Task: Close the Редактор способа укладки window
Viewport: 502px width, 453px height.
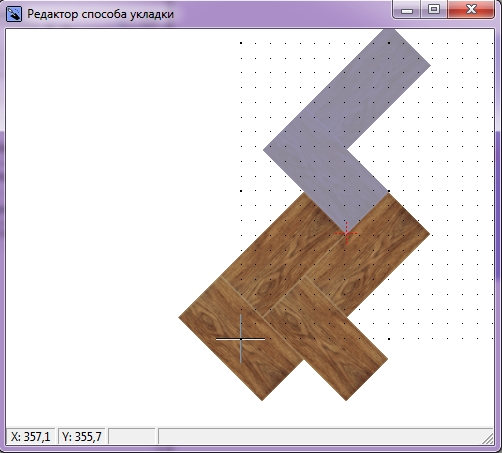Action: tap(471, 9)
